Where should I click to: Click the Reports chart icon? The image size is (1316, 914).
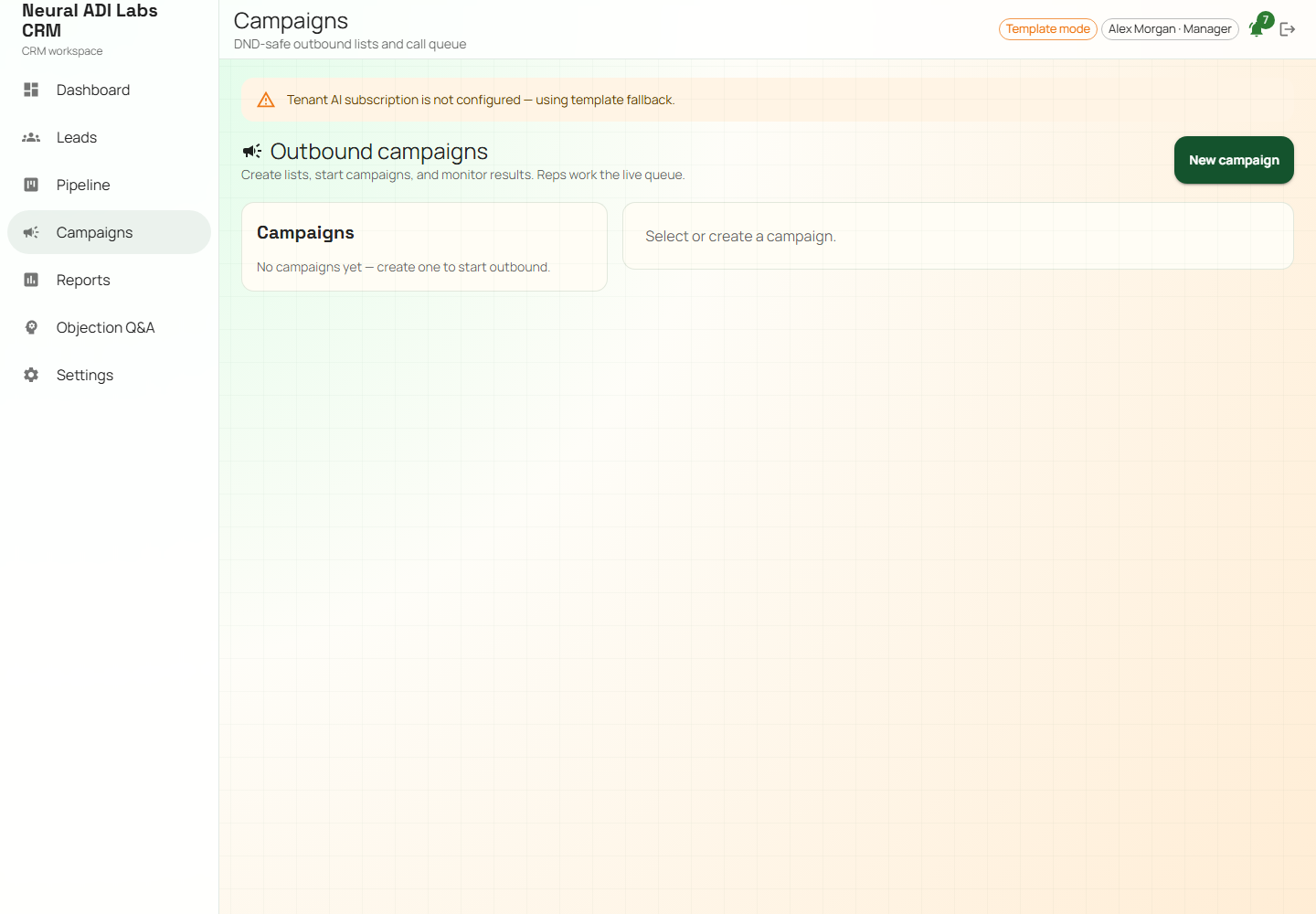coord(31,280)
